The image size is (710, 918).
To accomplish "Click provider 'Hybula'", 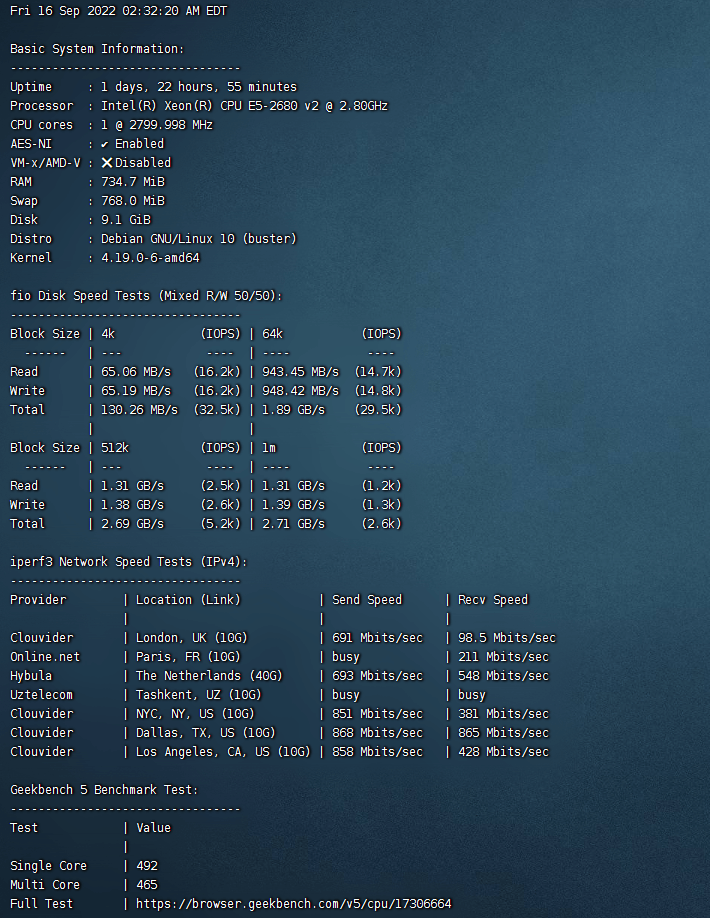I will click(x=31, y=676).
